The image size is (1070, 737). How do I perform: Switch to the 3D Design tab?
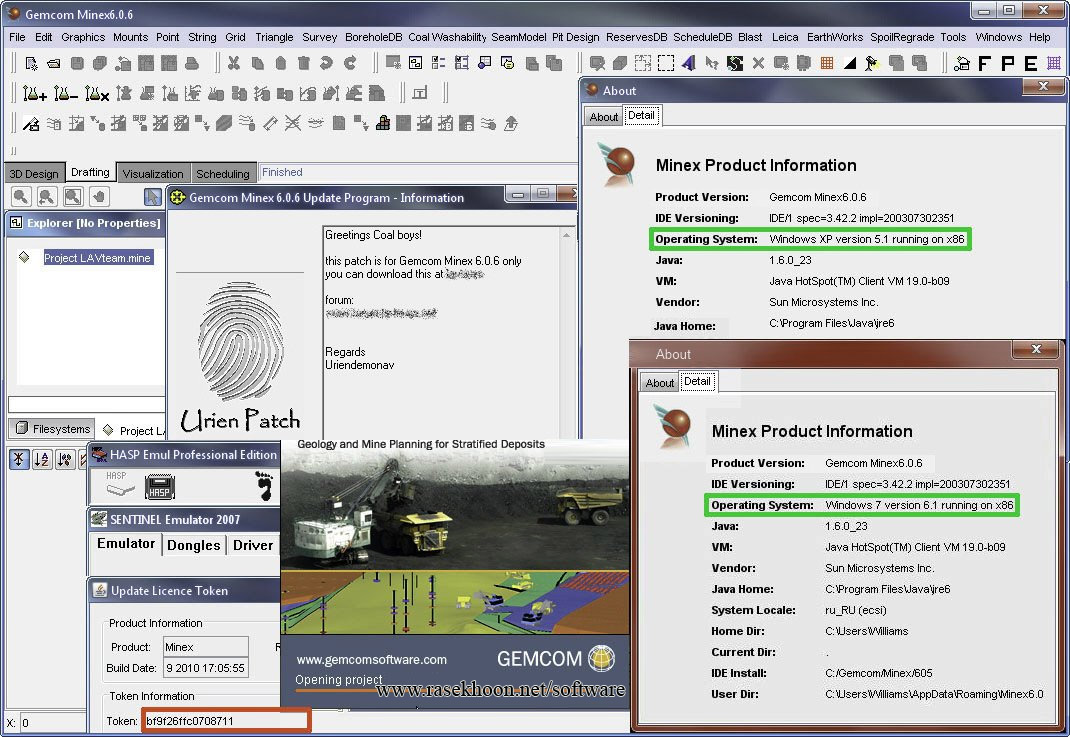(x=34, y=173)
